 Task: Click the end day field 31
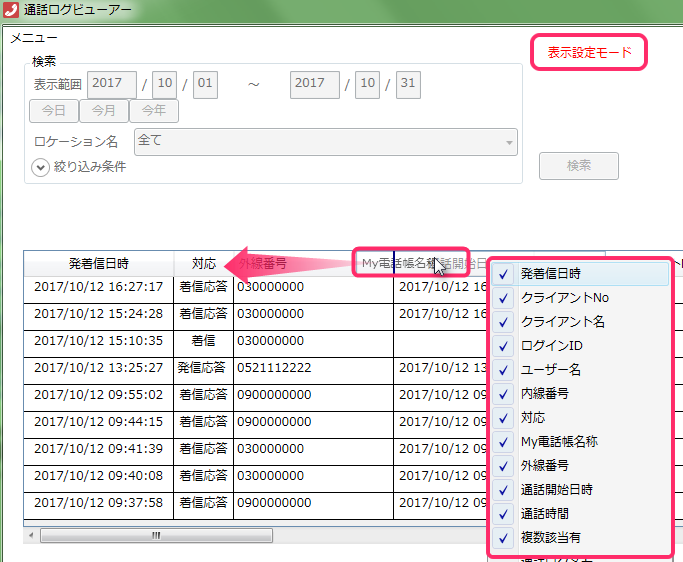(407, 85)
